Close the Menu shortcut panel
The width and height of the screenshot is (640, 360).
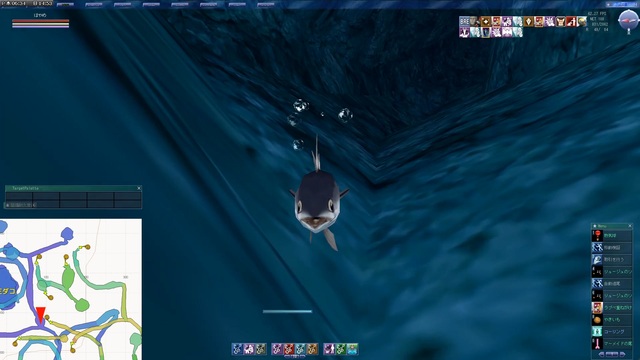click(630, 226)
